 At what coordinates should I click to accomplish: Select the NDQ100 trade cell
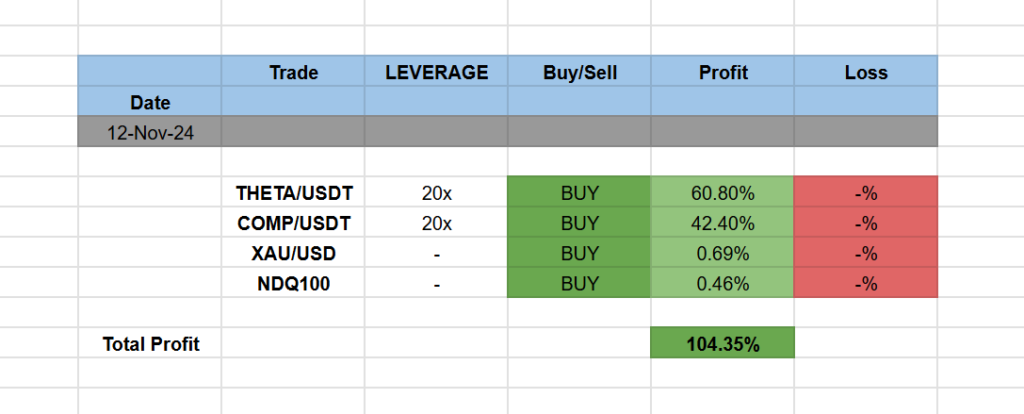pos(293,283)
